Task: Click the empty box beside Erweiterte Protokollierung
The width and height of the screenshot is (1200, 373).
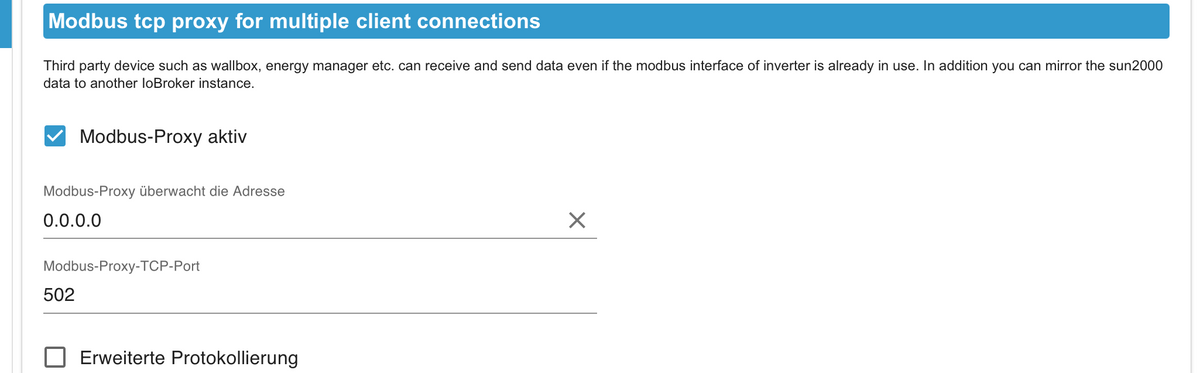Action: click(56, 357)
